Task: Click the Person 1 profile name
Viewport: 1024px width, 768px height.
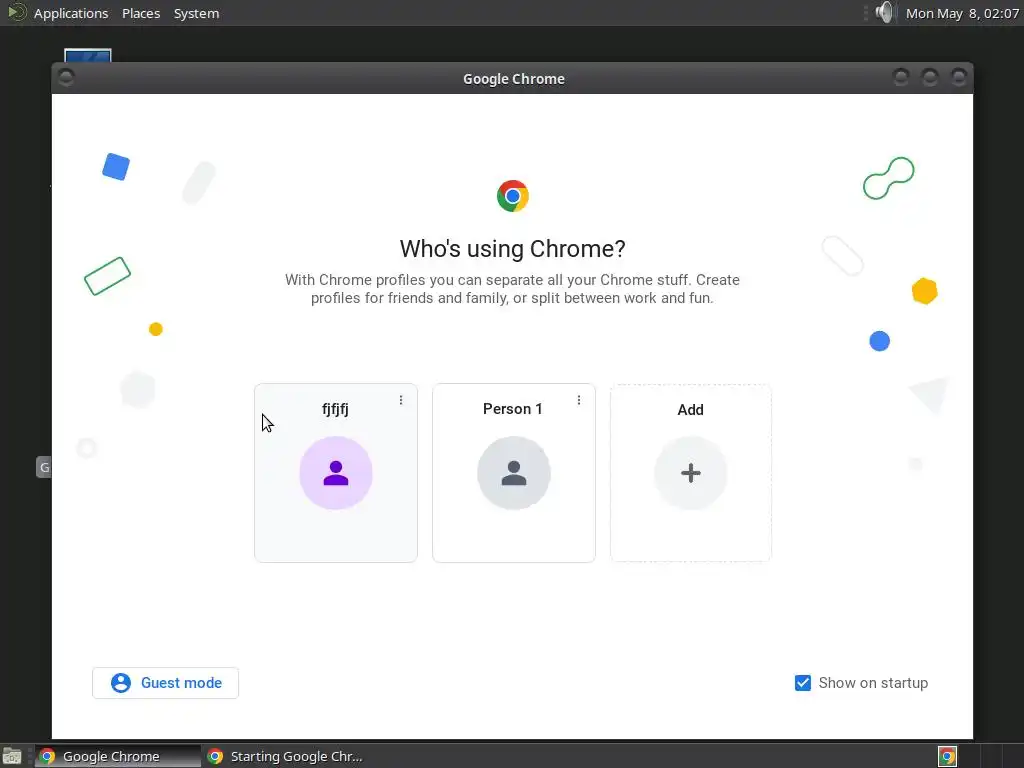Action: pyautogui.click(x=513, y=409)
